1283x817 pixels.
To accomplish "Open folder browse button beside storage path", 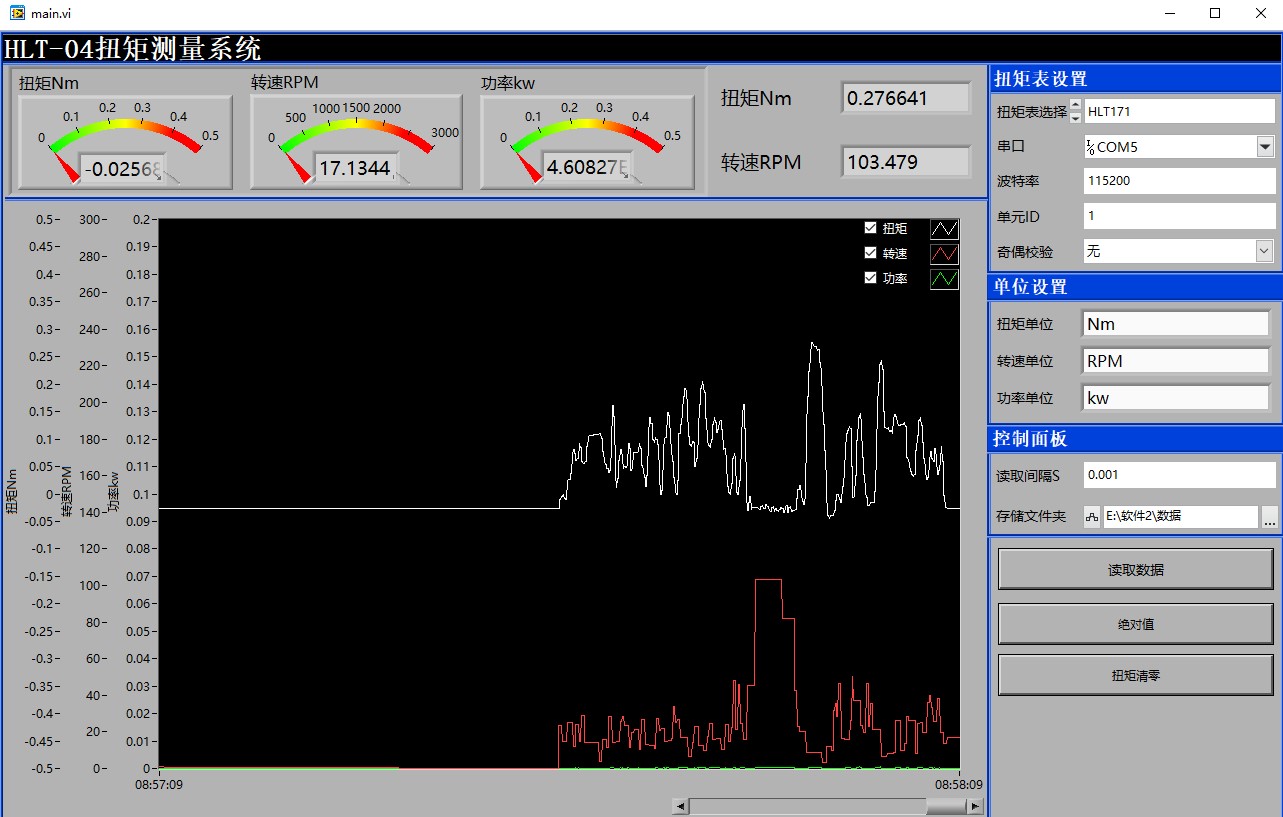I will click(1270, 517).
